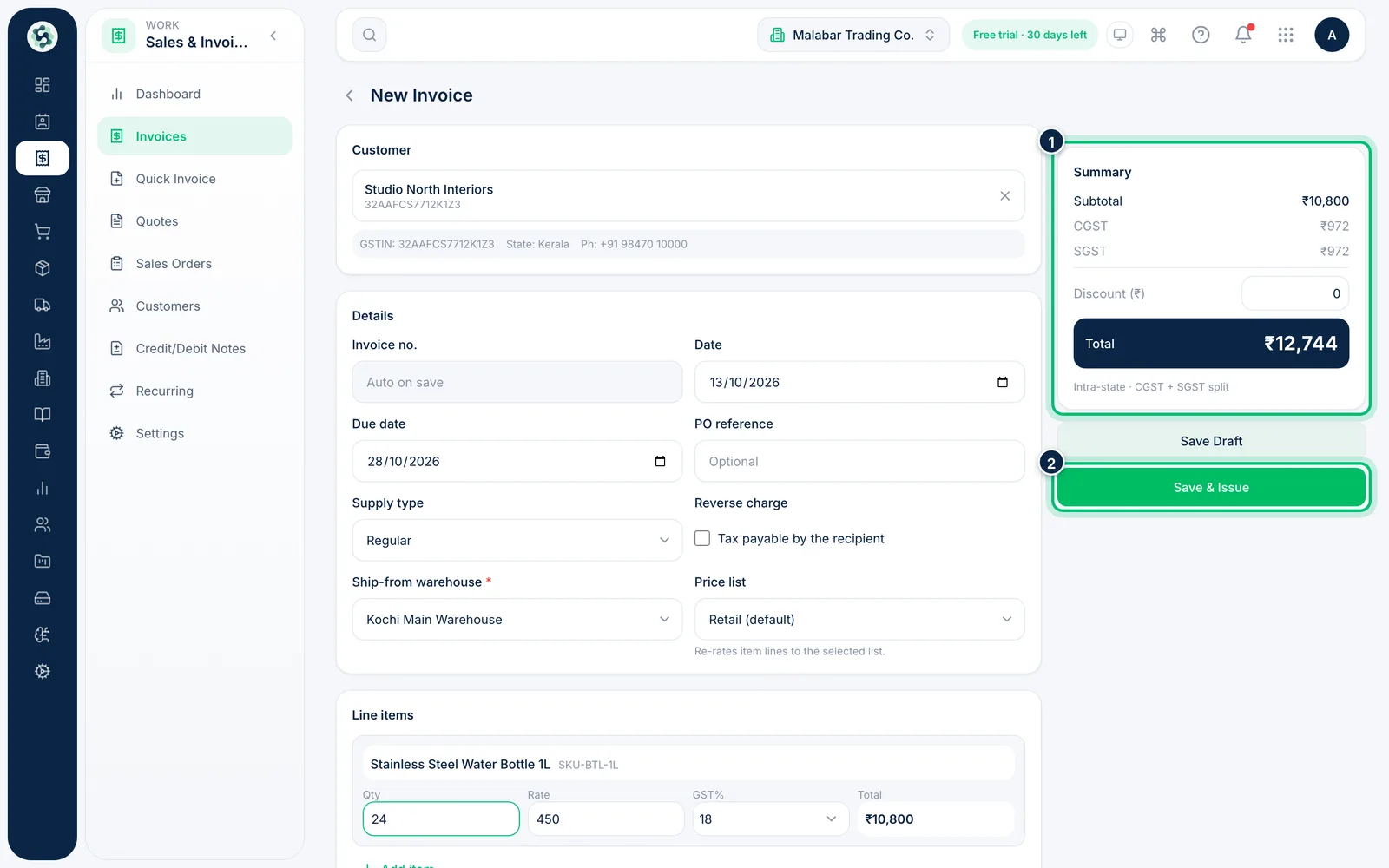Open the apps grid launcher
The height and width of the screenshot is (868, 1389).
pyautogui.click(x=1286, y=35)
